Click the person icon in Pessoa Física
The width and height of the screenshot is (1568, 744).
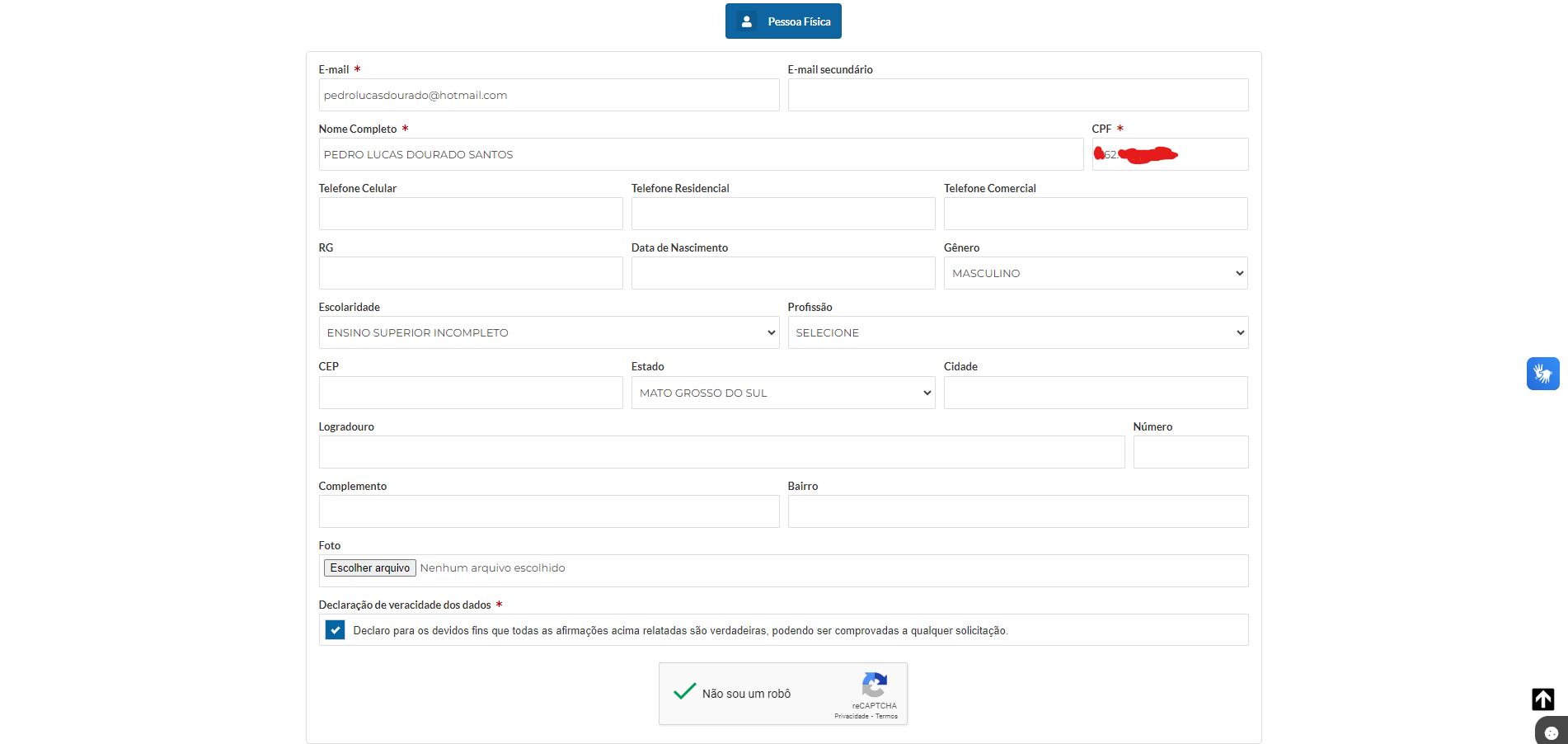[746, 21]
